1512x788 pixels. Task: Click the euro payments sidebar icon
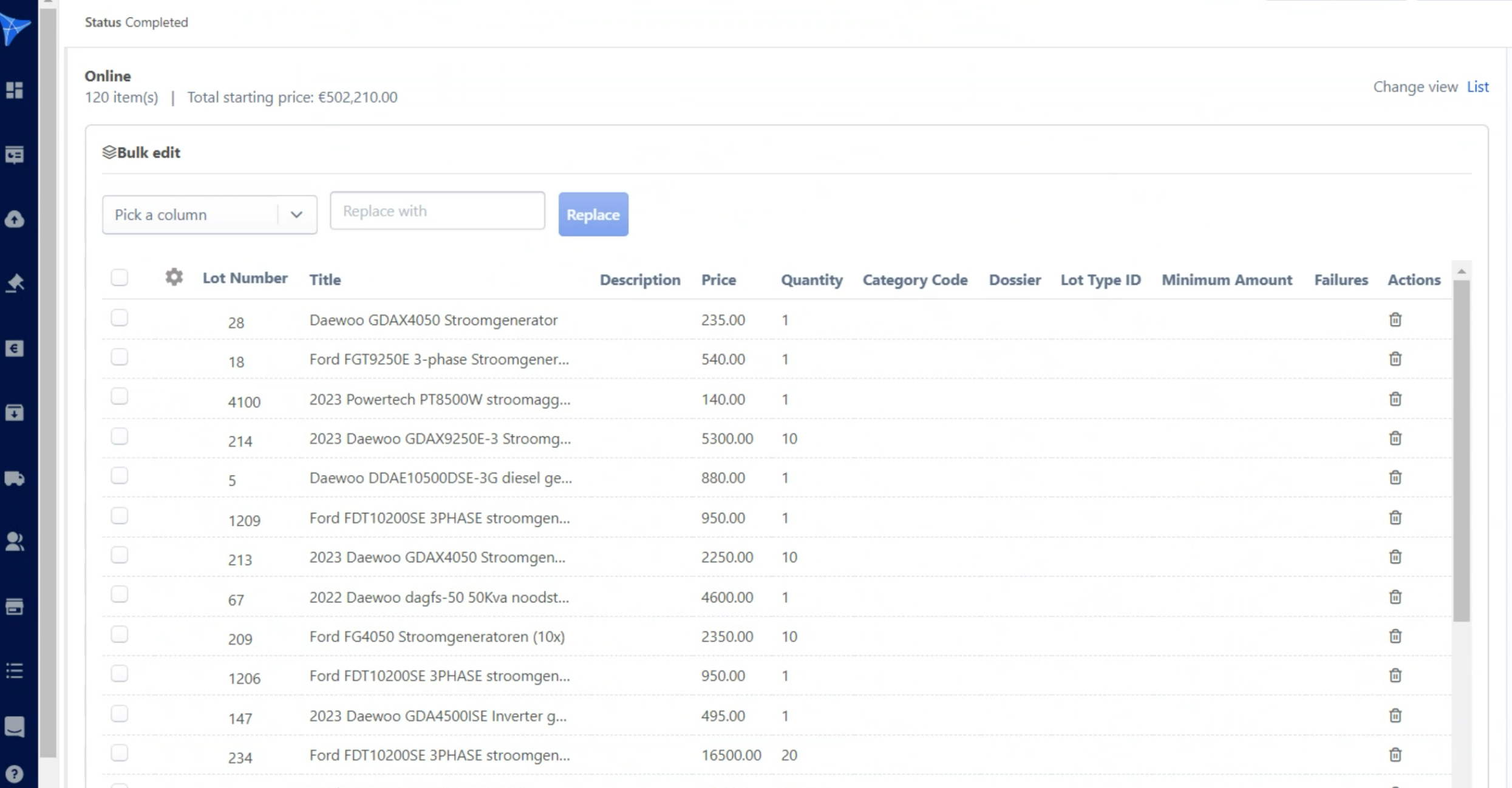click(x=15, y=348)
